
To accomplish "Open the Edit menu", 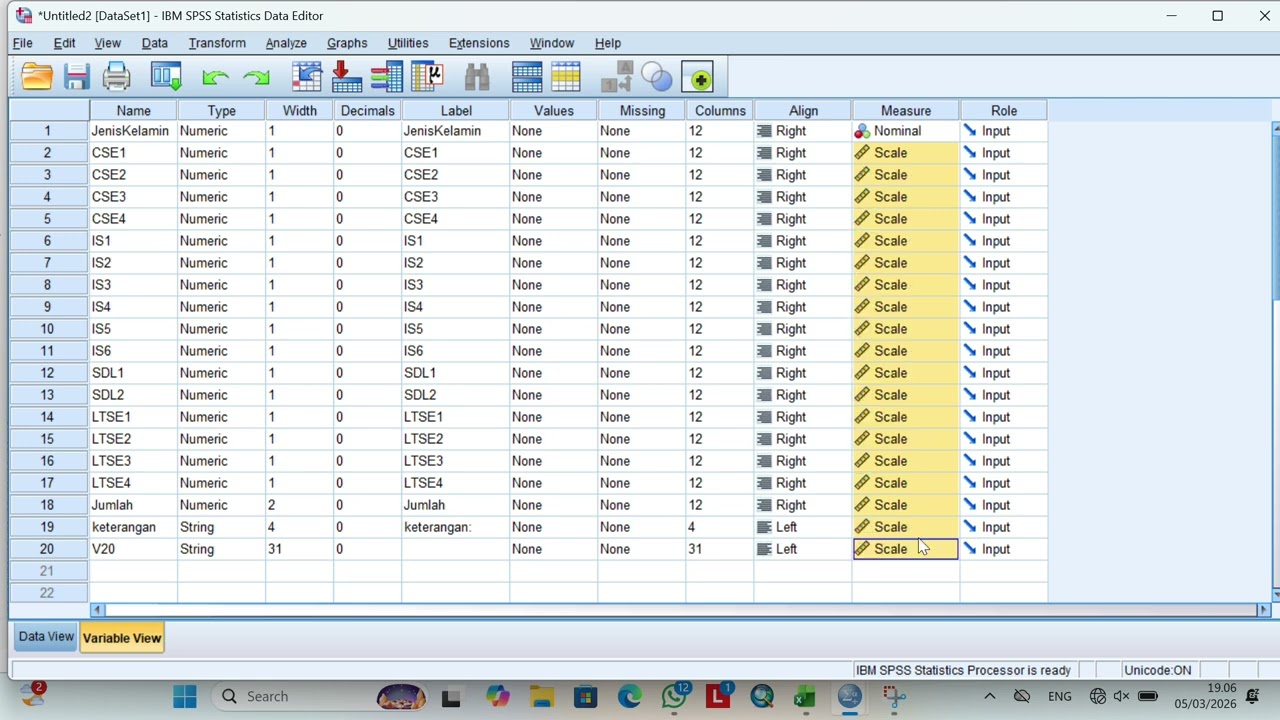I will click(x=64, y=43).
